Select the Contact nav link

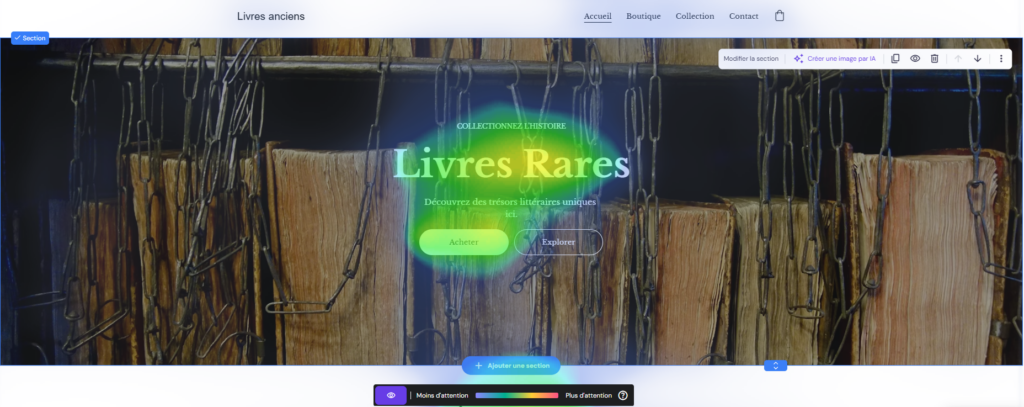point(744,16)
